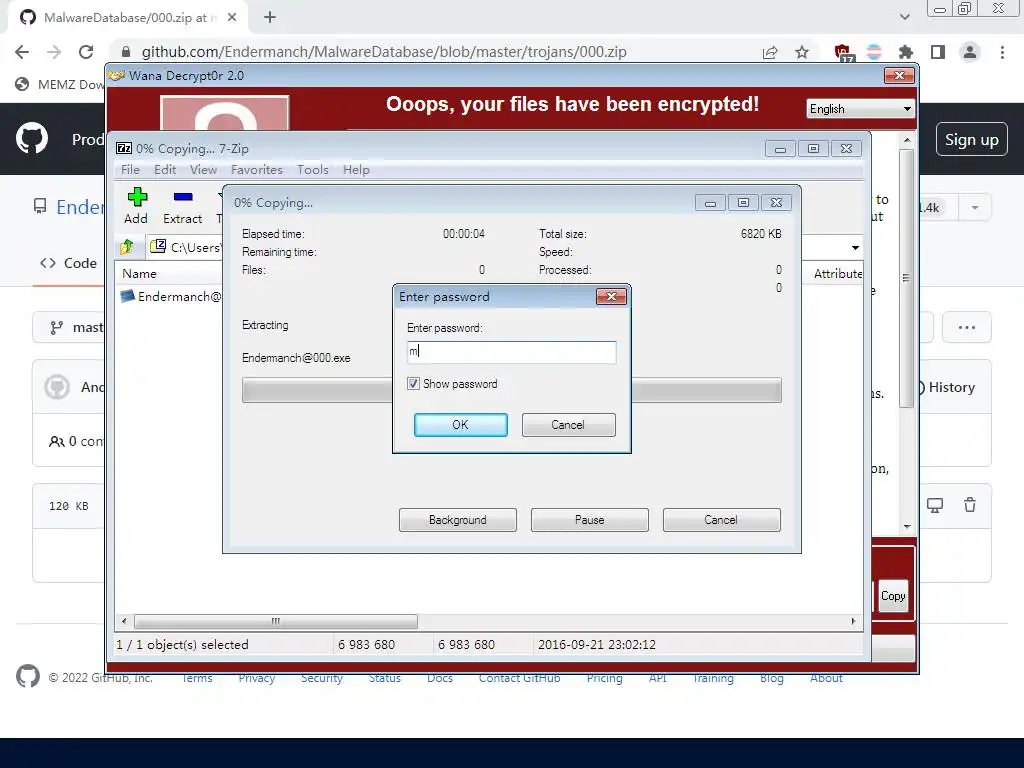Expand the 7-Zip address path dropdown
Image resolution: width=1024 pixels, height=768 pixels.
coord(855,248)
